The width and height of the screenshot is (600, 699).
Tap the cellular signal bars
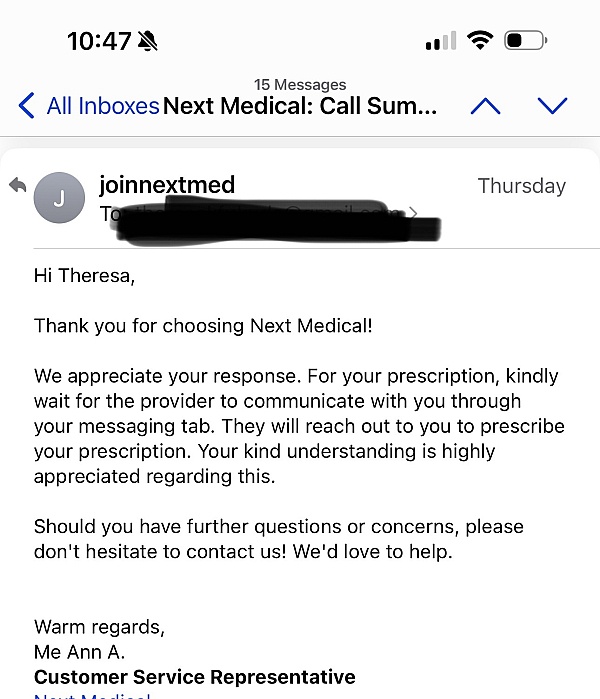[x=440, y=41]
